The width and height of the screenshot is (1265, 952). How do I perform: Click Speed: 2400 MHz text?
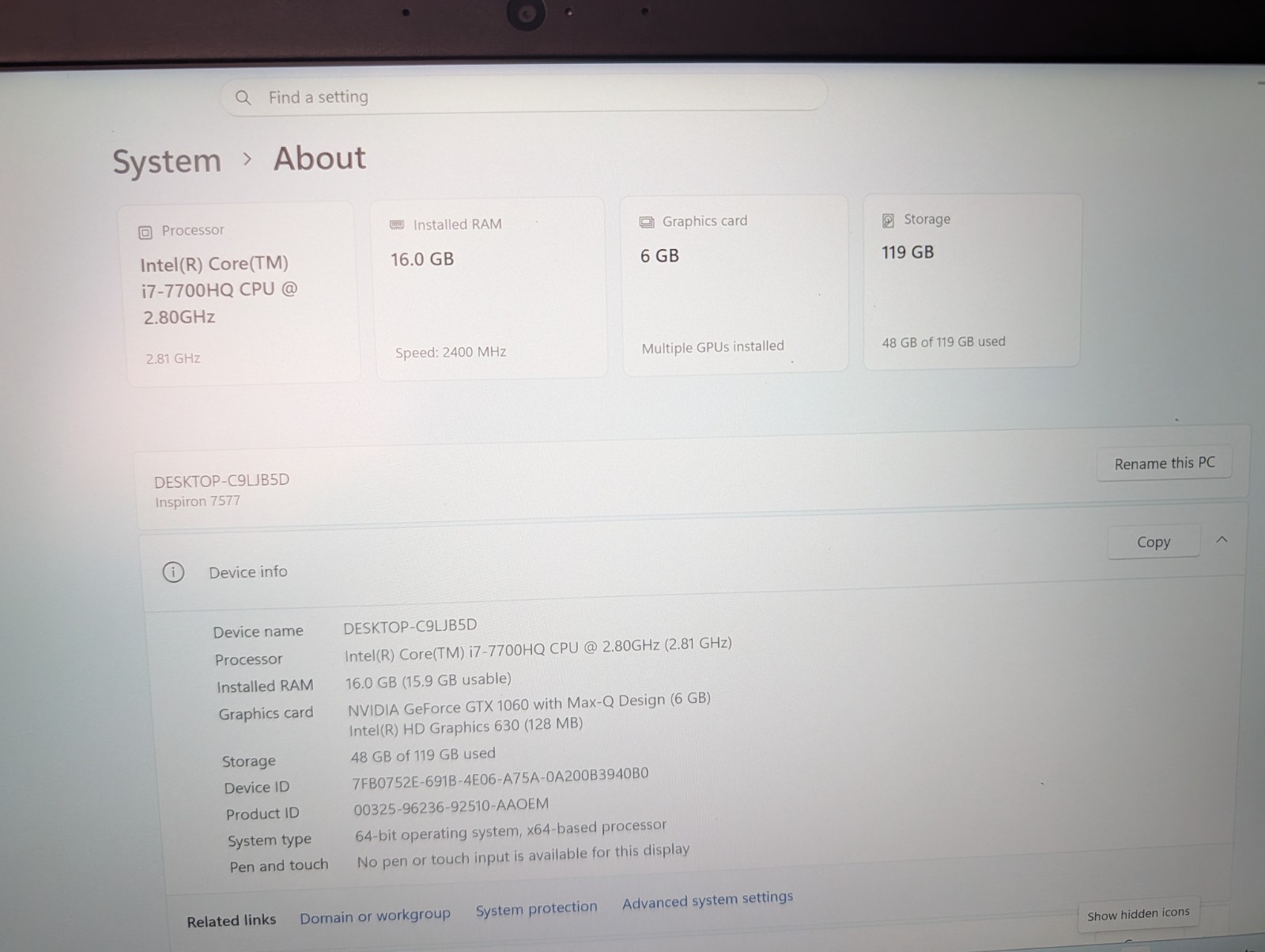point(451,353)
